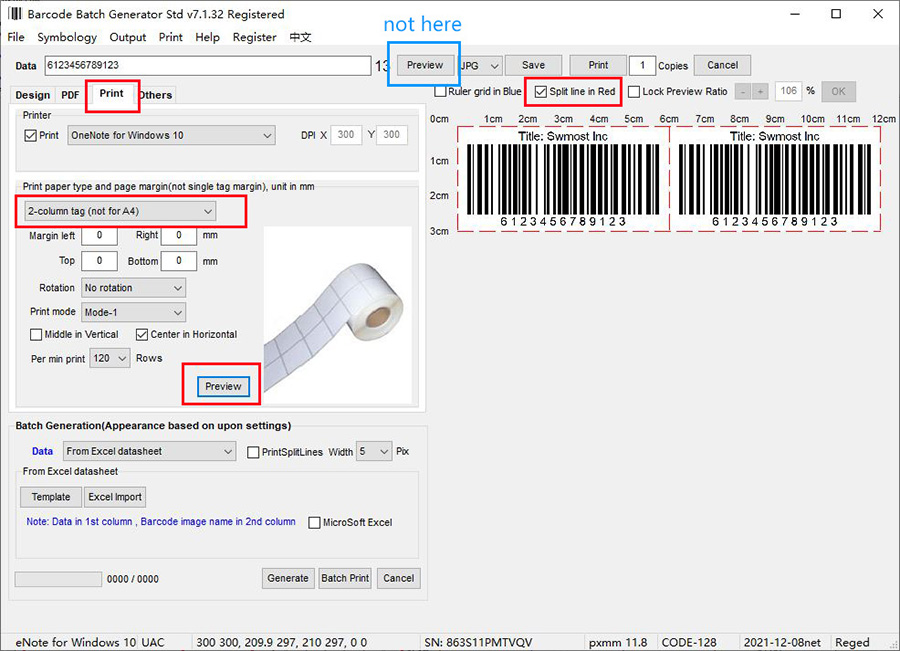900x651 pixels.
Task: Click the Excel Import button
Action: point(115,497)
